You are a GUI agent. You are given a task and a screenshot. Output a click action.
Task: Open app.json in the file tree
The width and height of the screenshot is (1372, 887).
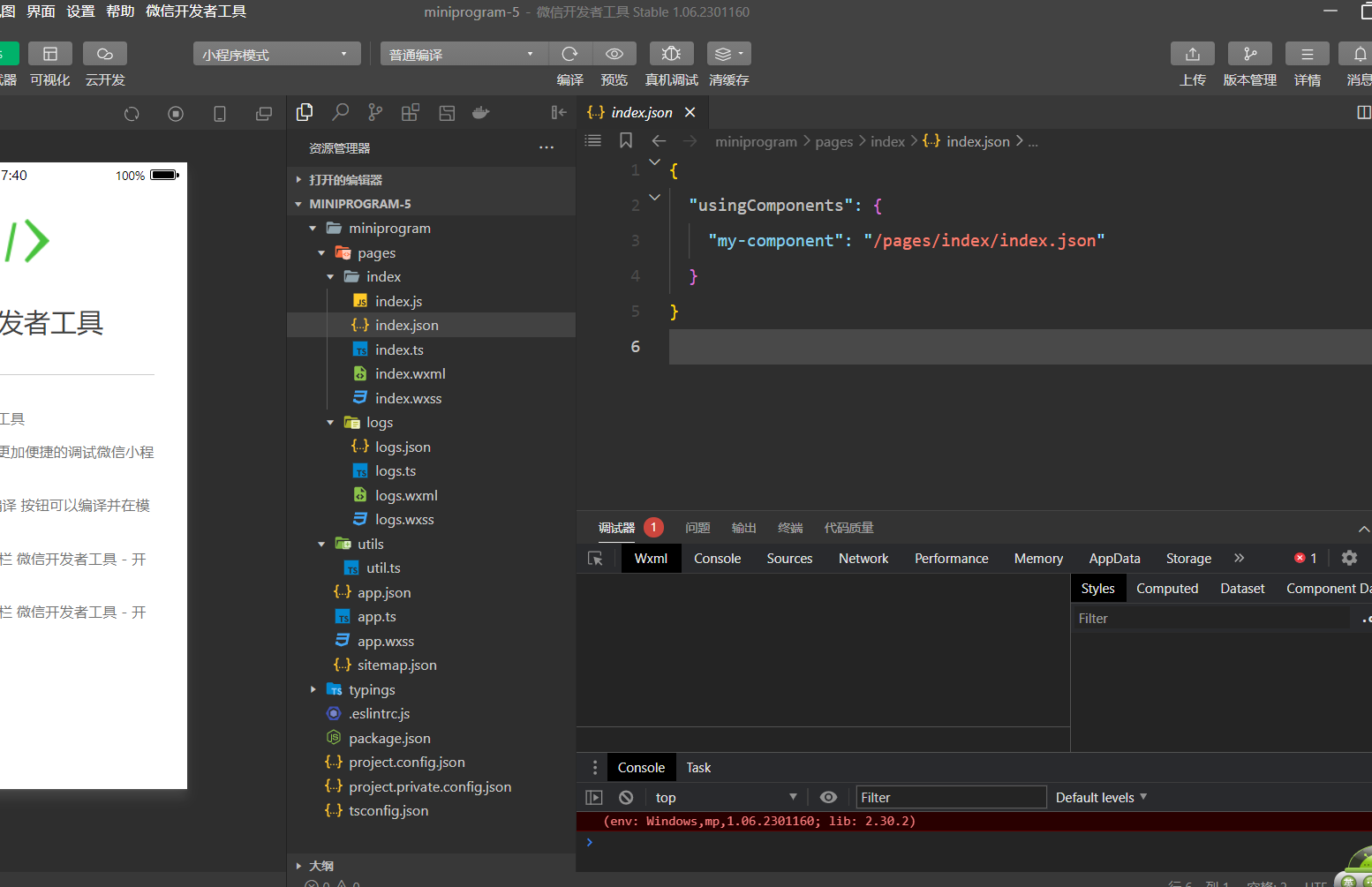[x=384, y=593]
